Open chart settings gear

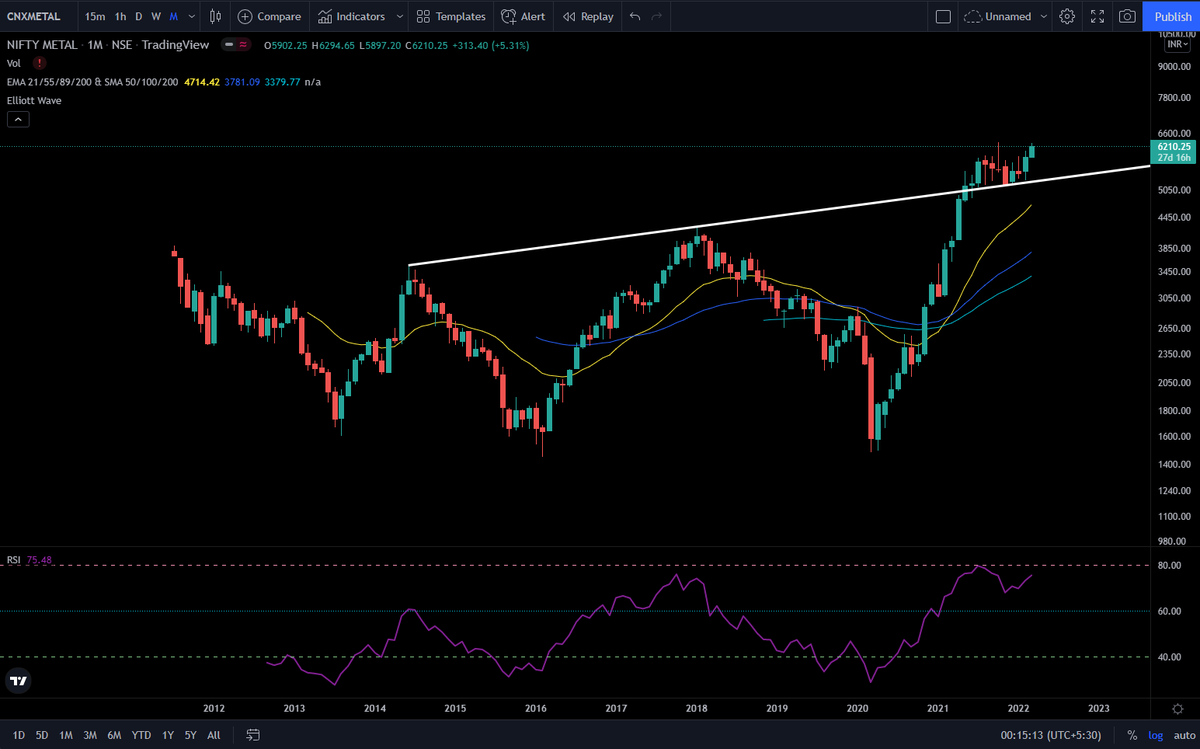coord(1068,16)
